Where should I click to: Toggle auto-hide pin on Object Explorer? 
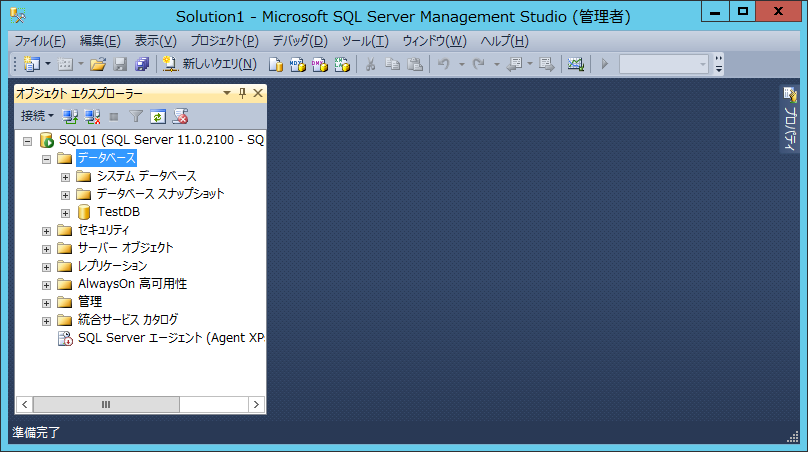242,93
